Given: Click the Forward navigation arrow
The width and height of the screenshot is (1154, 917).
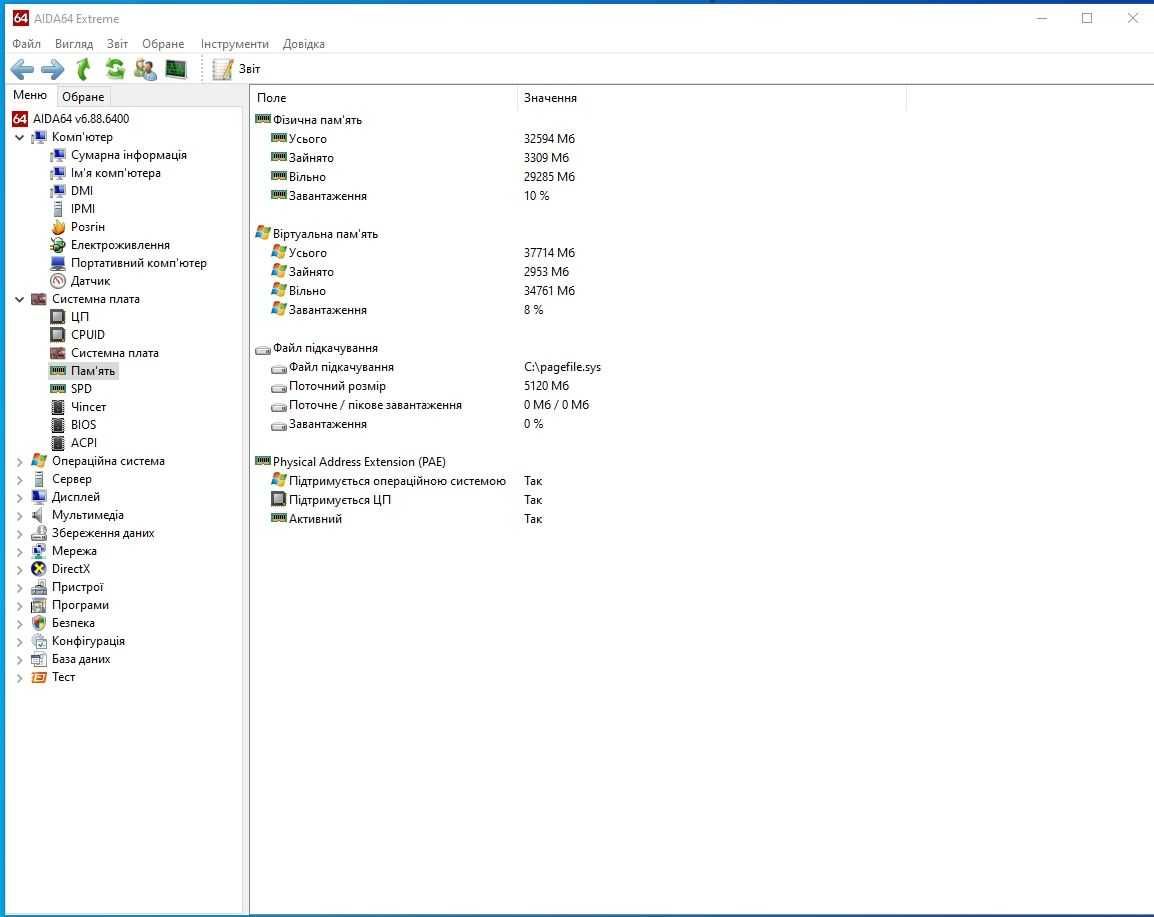Looking at the screenshot, I should 52,69.
